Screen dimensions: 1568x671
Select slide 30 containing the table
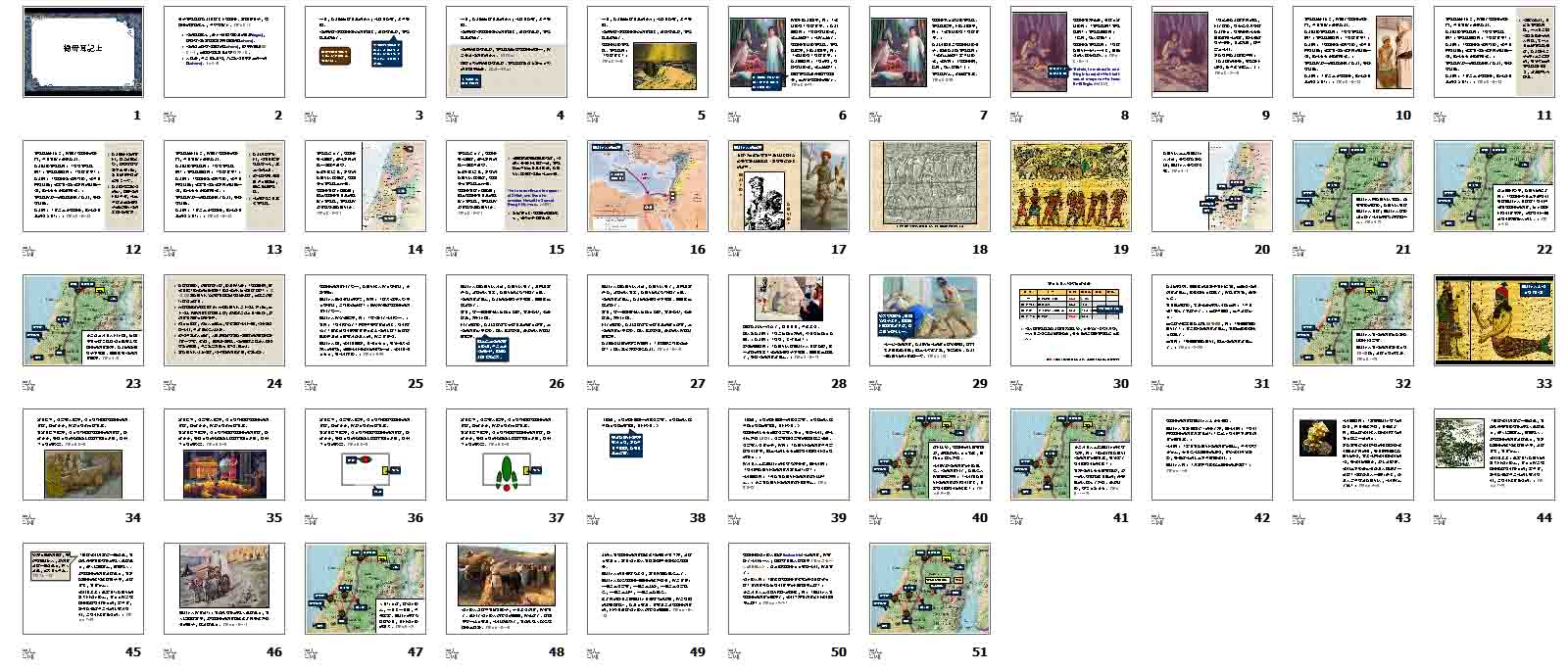click(1070, 320)
